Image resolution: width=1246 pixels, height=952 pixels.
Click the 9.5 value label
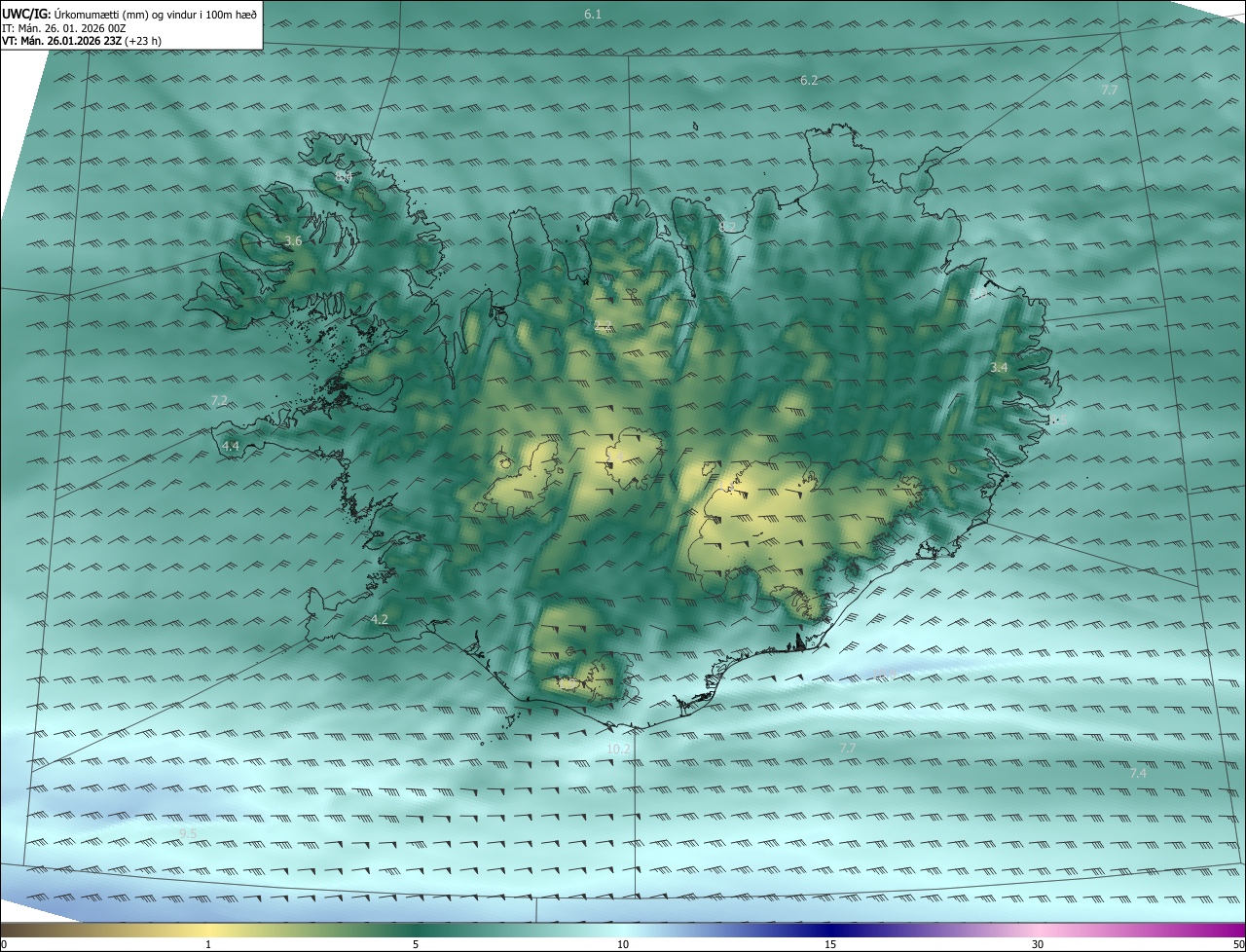pos(188,833)
